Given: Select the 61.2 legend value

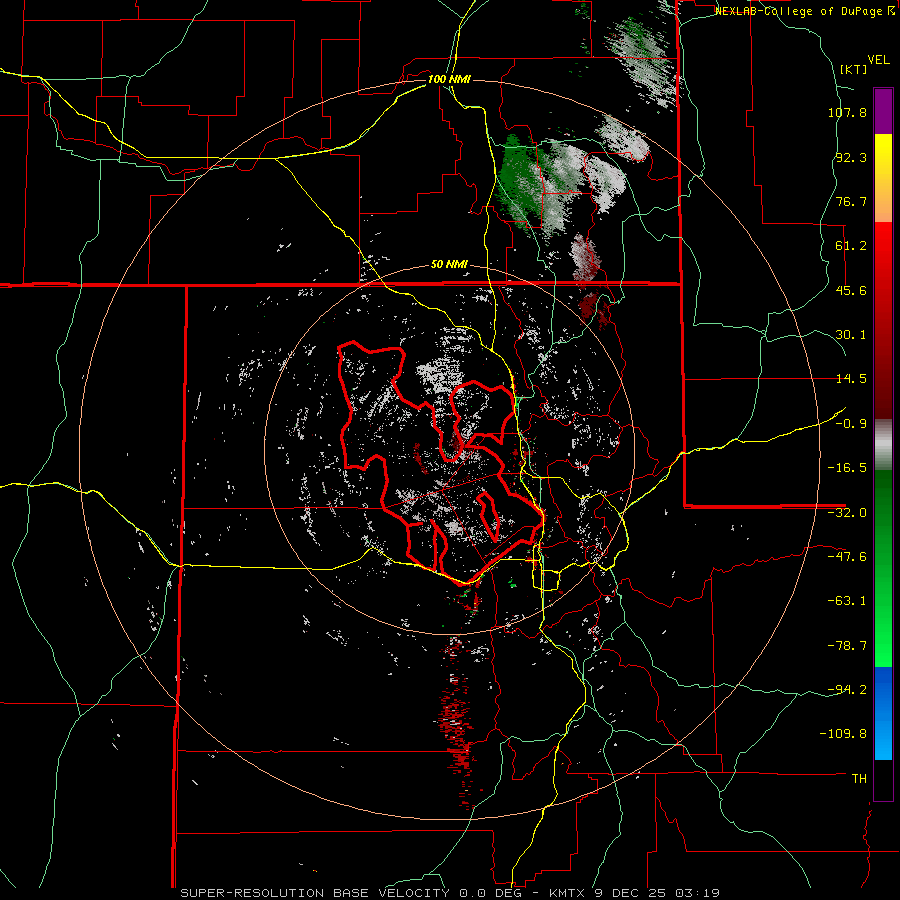Looking at the screenshot, I should pos(851,246).
